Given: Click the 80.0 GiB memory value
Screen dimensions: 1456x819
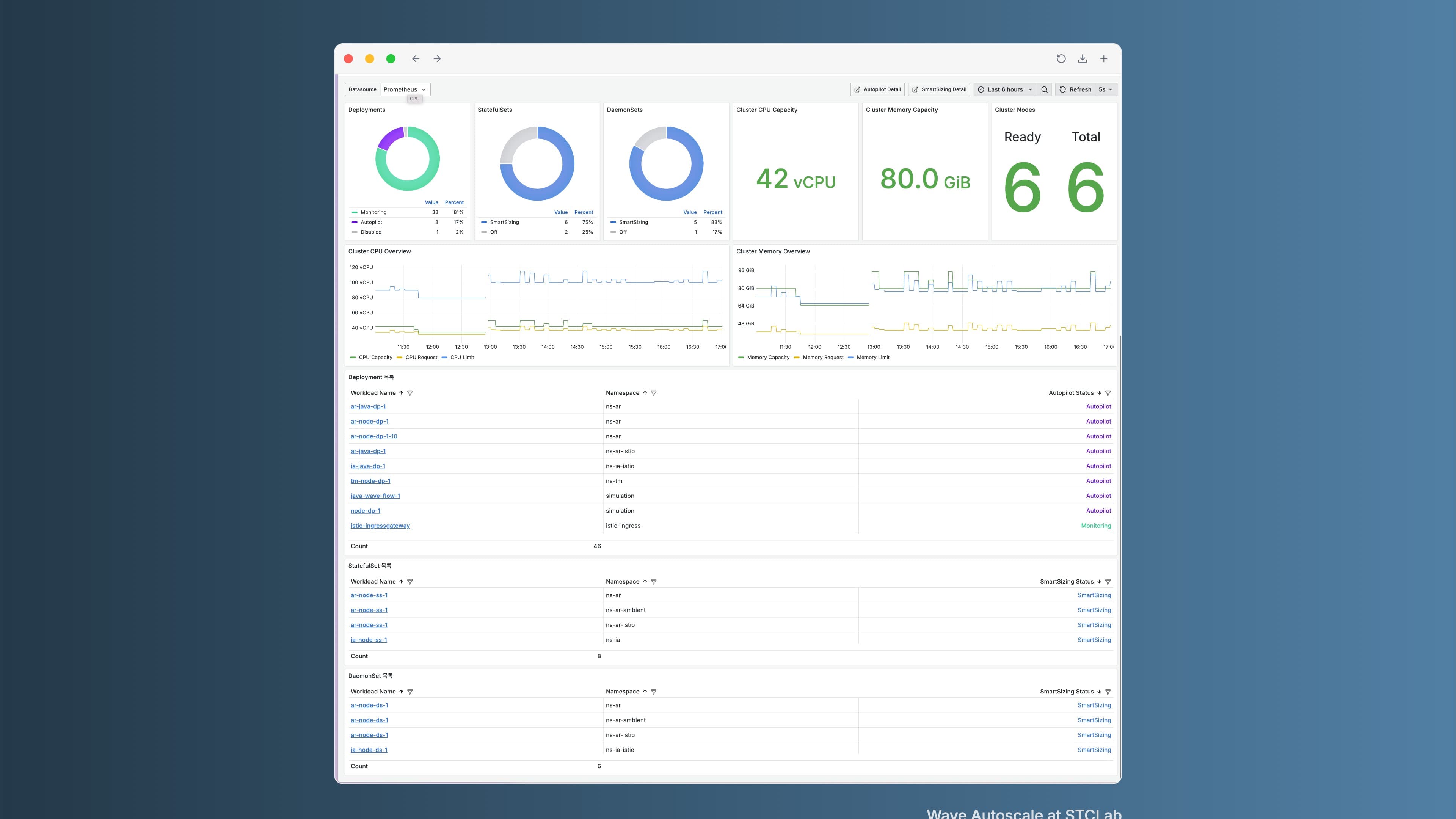Looking at the screenshot, I should [925, 179].
